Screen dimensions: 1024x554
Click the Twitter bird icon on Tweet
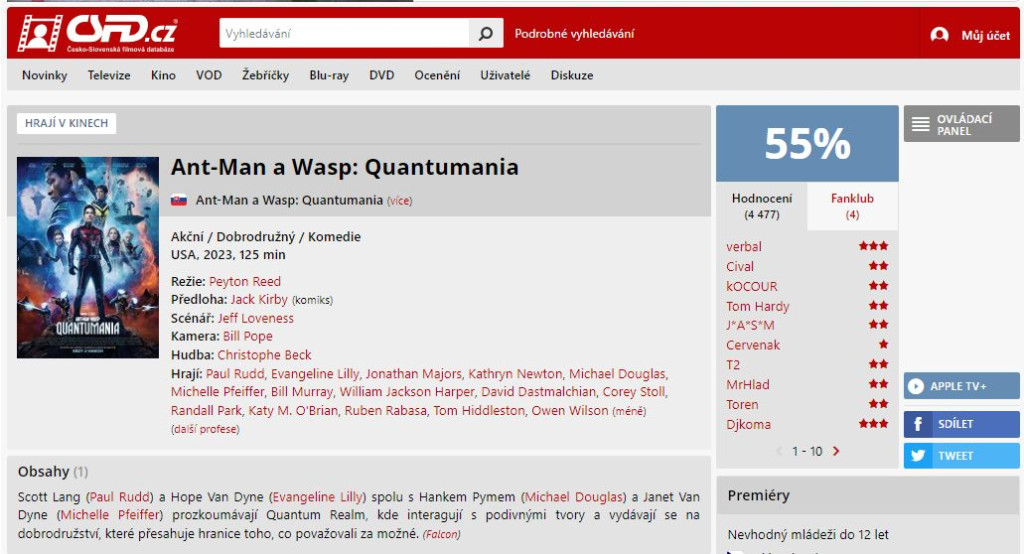click(918, 455)
